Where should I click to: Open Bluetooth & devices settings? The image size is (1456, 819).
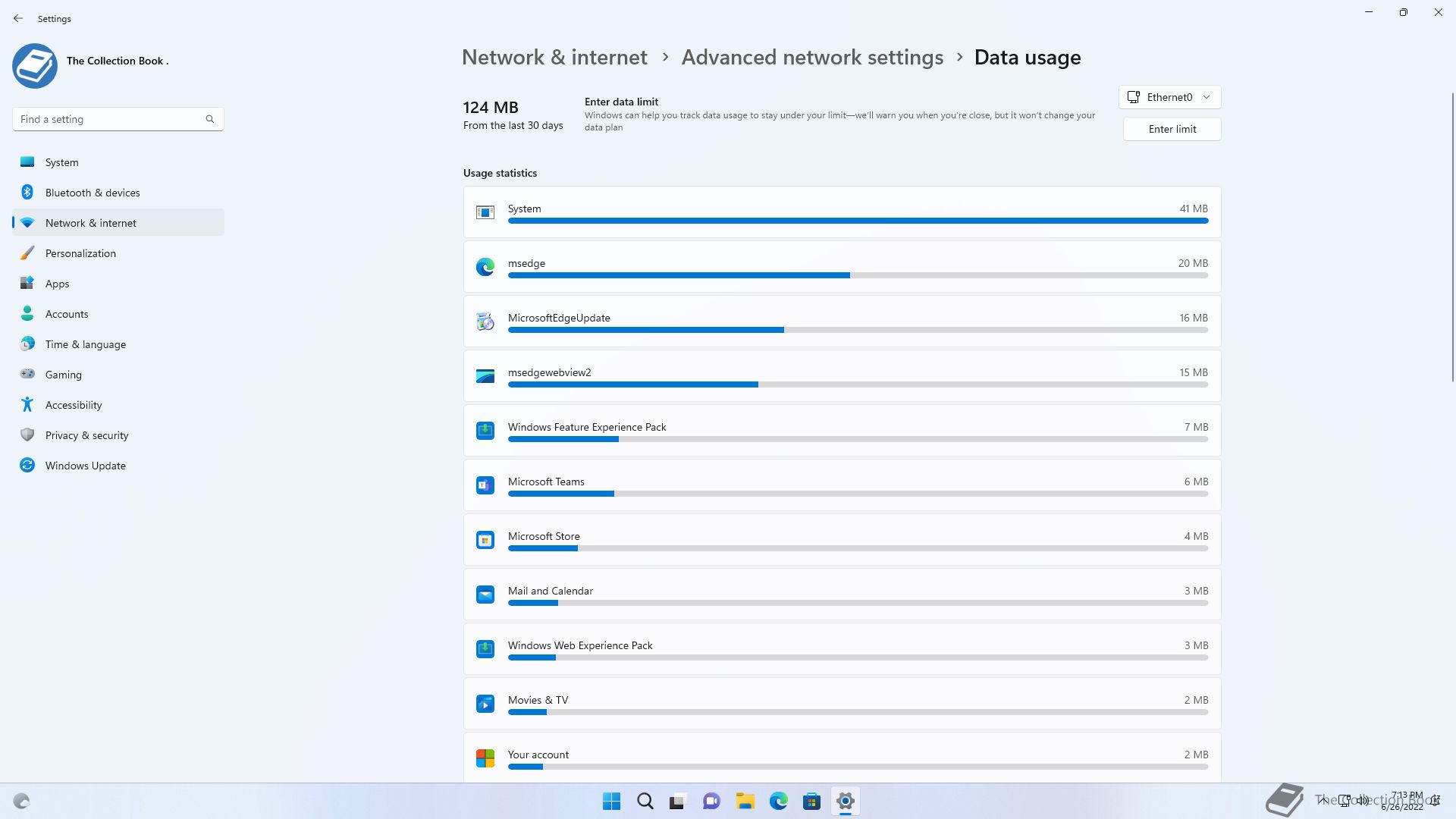click(x=118, y=193)
